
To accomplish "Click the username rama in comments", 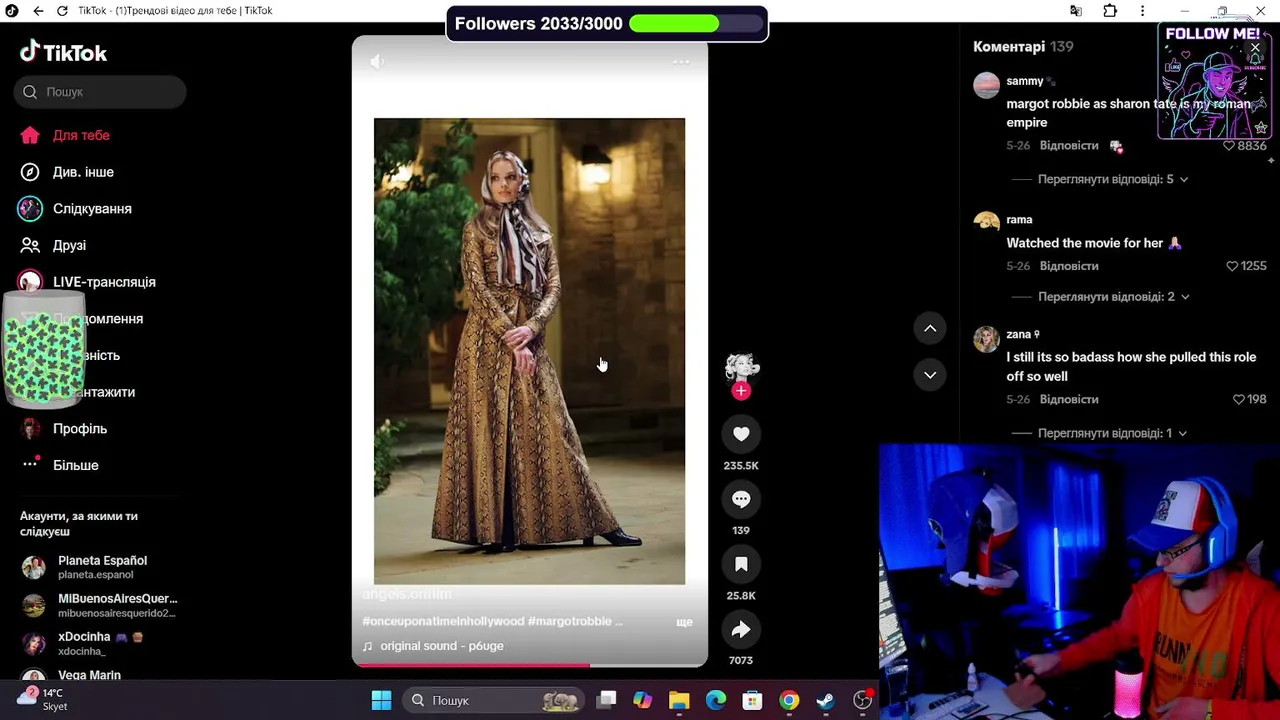I will point(1019,220).
